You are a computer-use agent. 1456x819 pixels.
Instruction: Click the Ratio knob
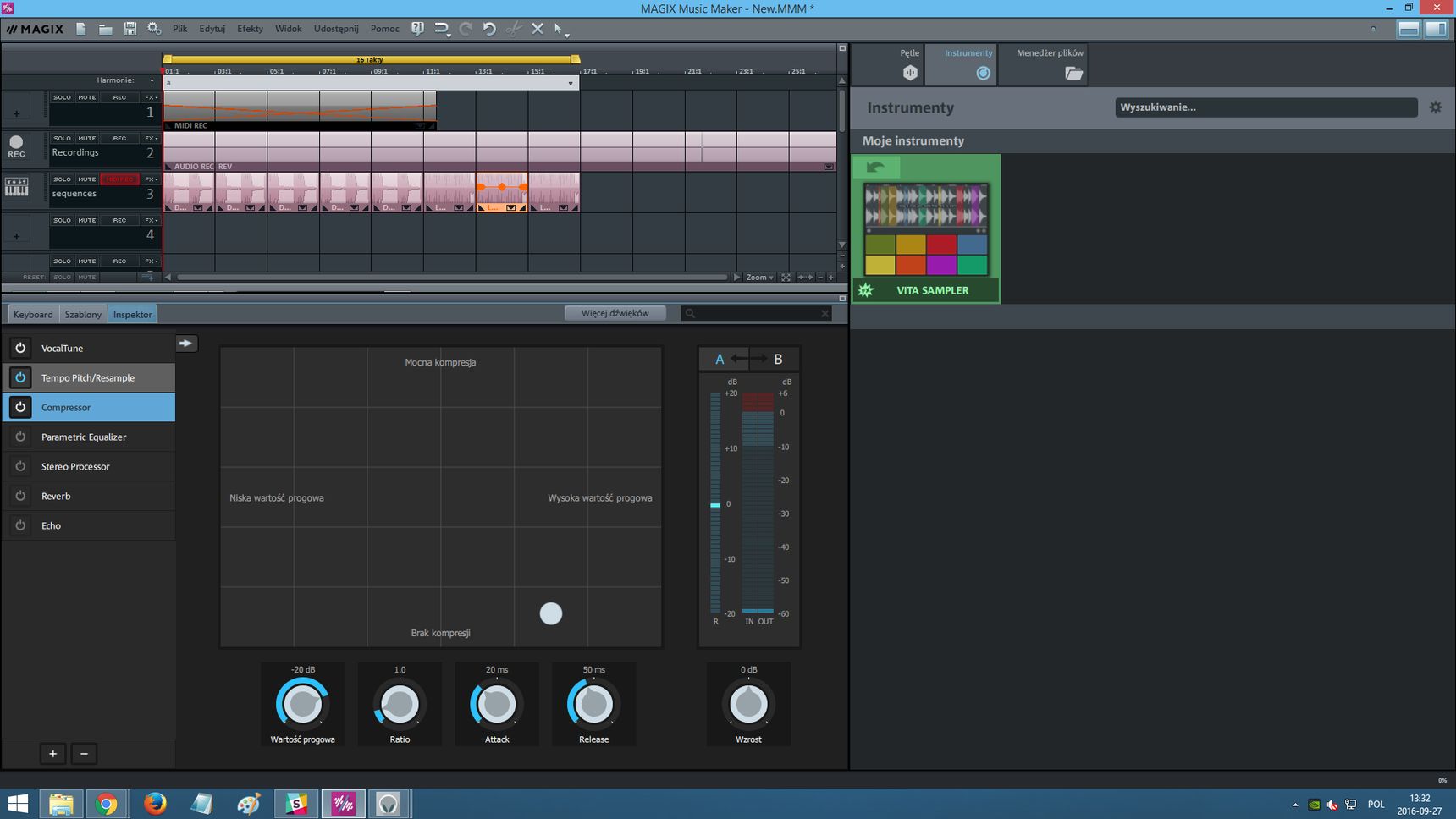coord(400,703)
